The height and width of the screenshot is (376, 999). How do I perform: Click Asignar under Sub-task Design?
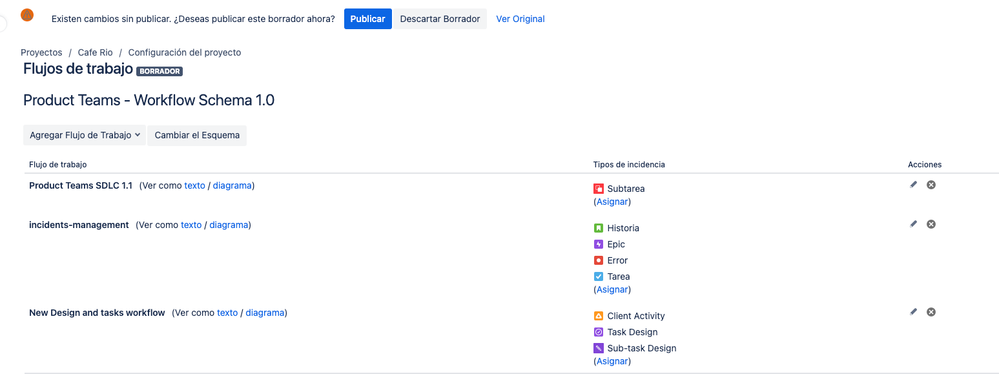[612, 361]
